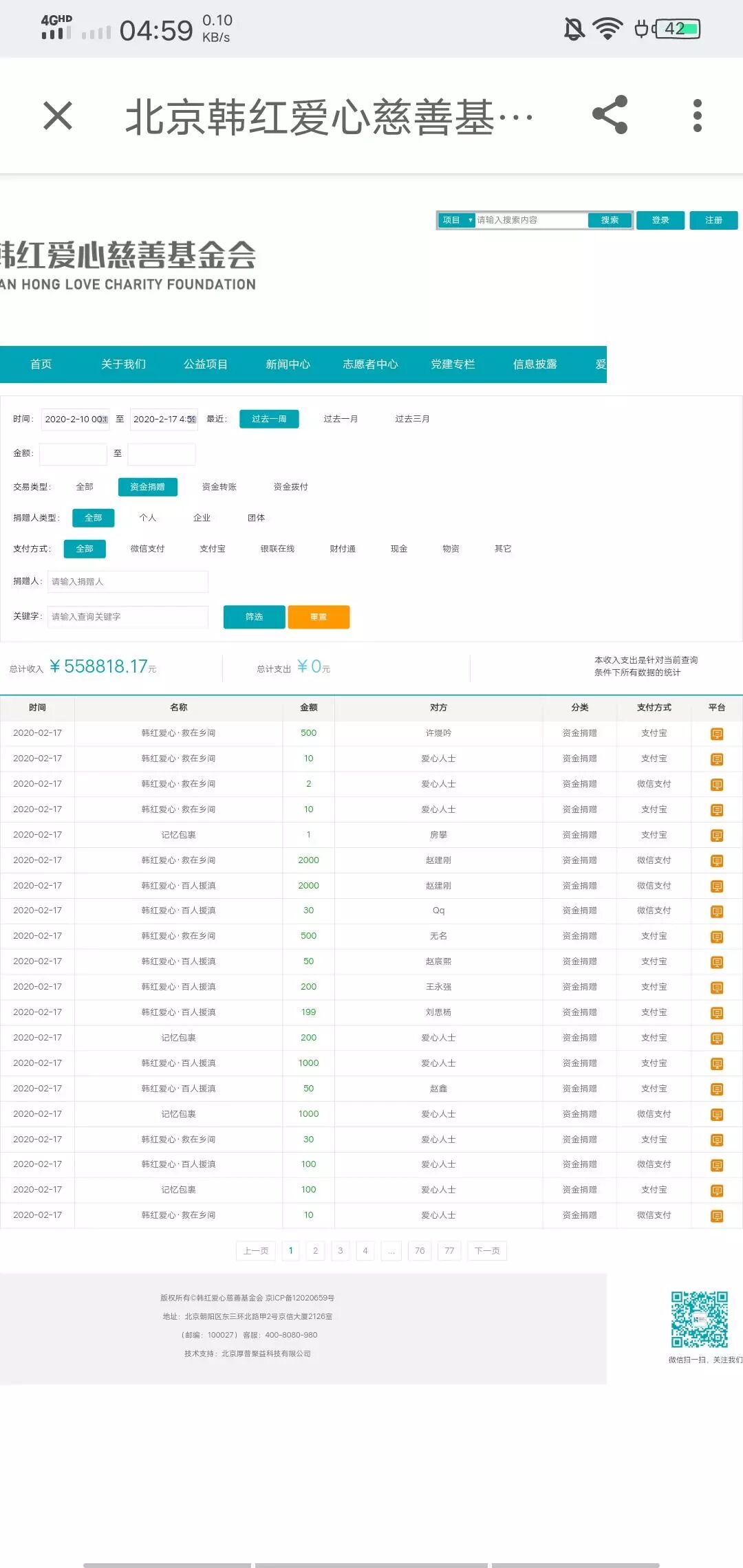Click the 支付方式 column header
The height and width of the screenshot is (1568, 743).
(x=654, y=708)
